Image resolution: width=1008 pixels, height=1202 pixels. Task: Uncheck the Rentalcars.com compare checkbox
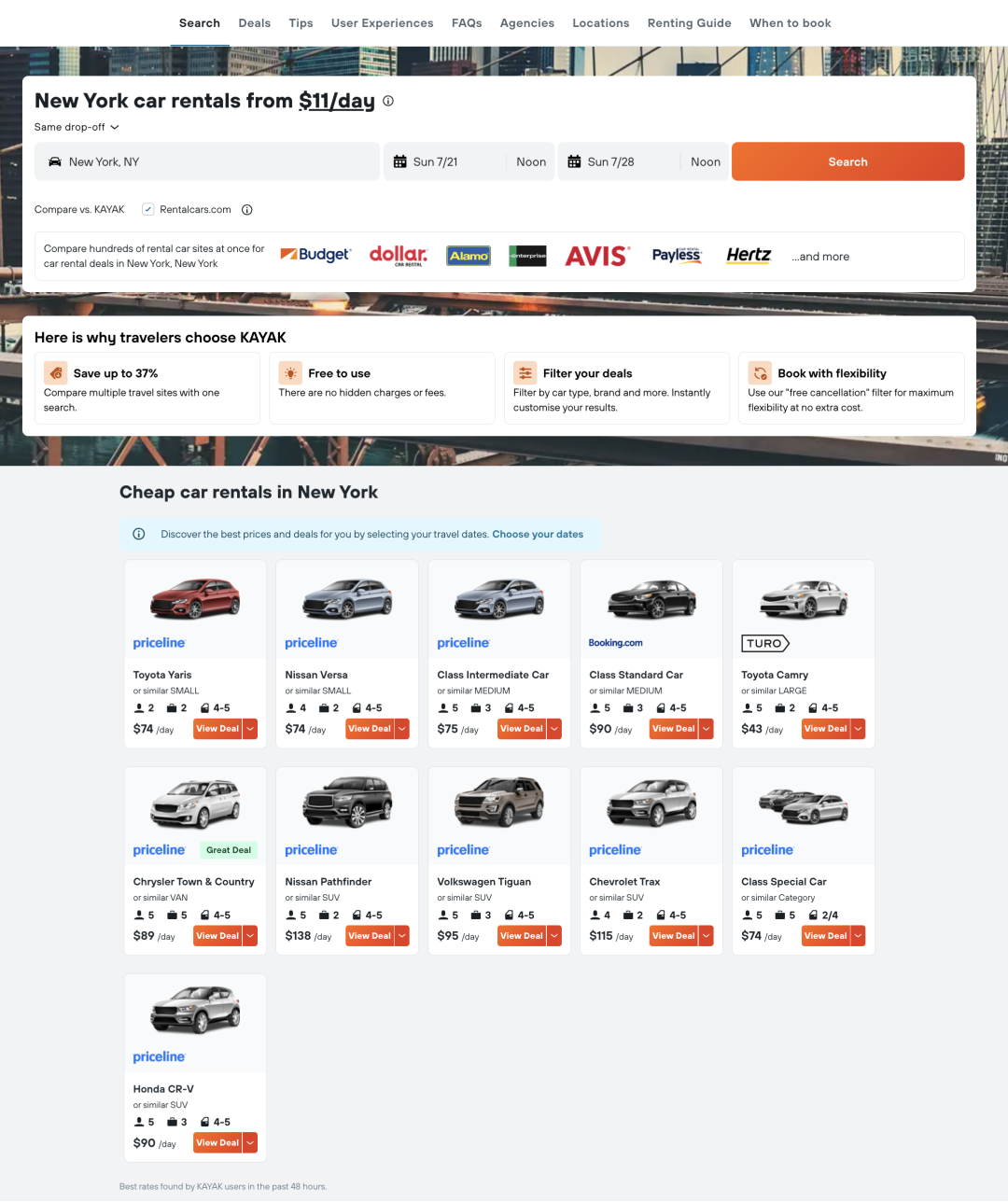coord(147,210)
